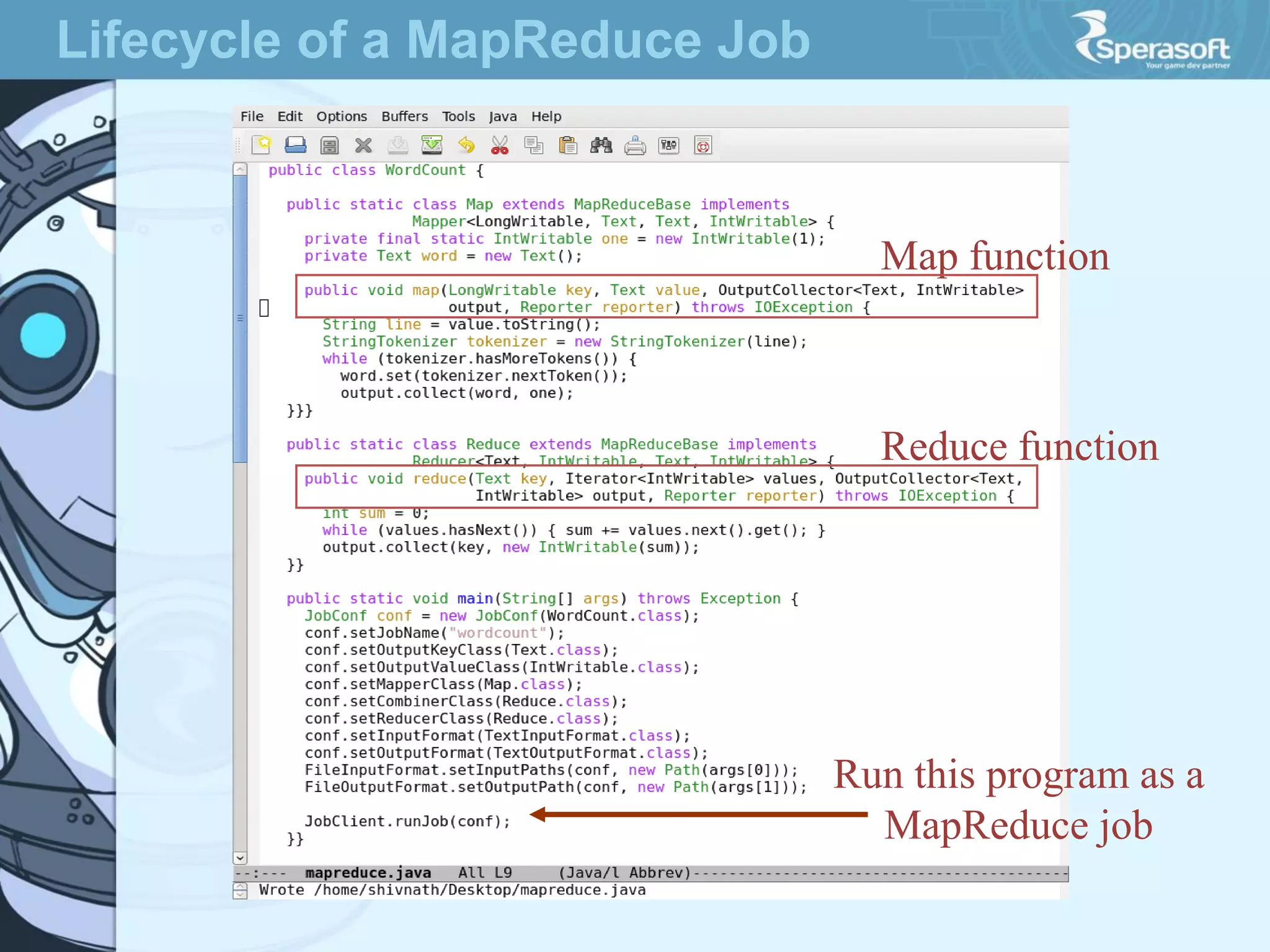1270x952 pixels.
Task: Click the (Java/l Abbrev) mode indicator
Action: pyautogui.click(x=624, y=873)
